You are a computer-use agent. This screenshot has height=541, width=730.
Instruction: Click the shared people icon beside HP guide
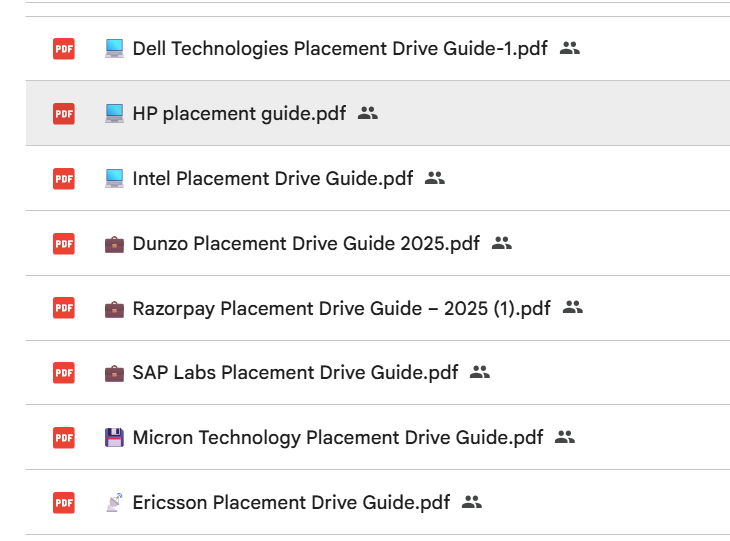(368, 113)
